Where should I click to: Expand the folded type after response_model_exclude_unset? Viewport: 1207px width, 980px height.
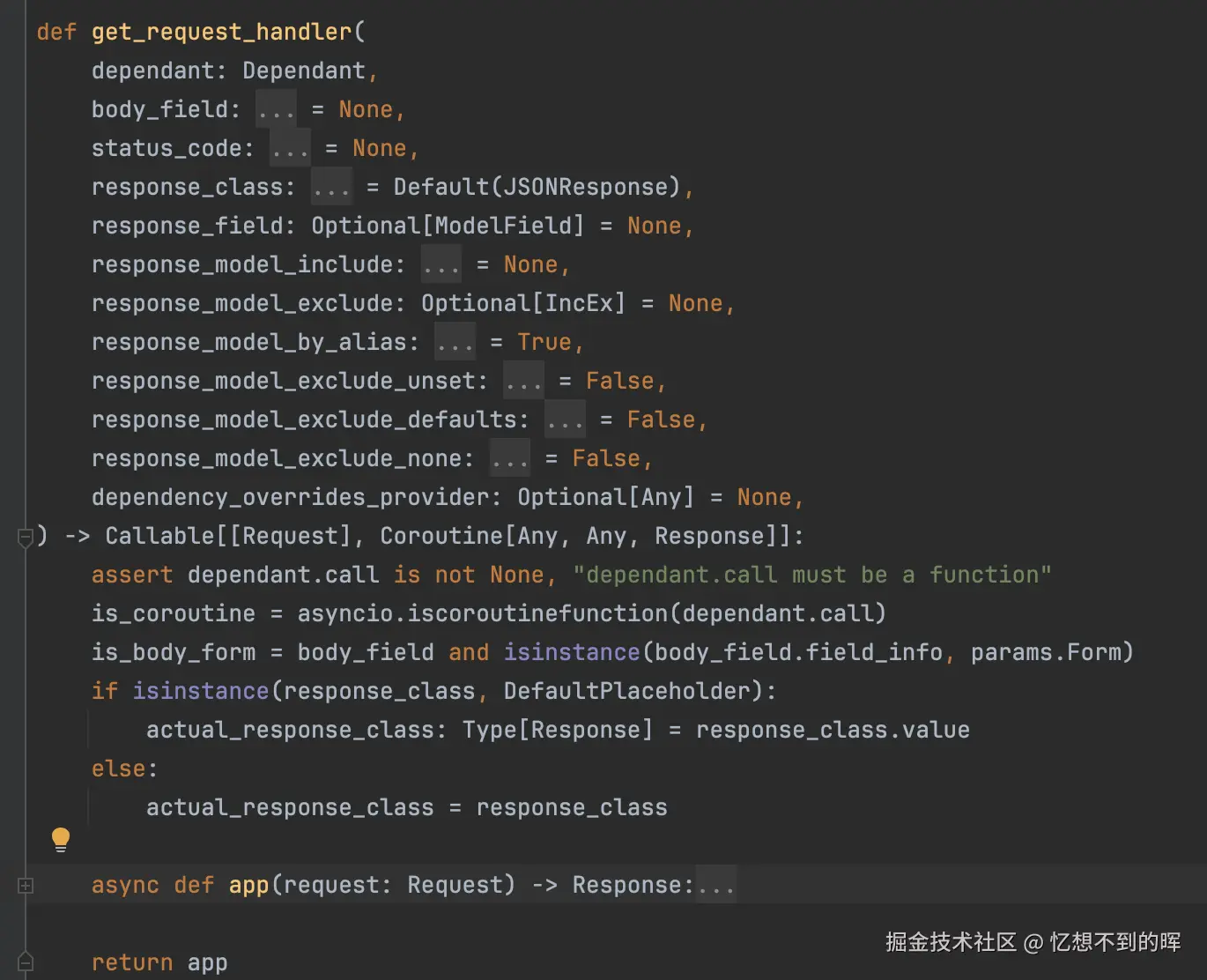point(523,382)
